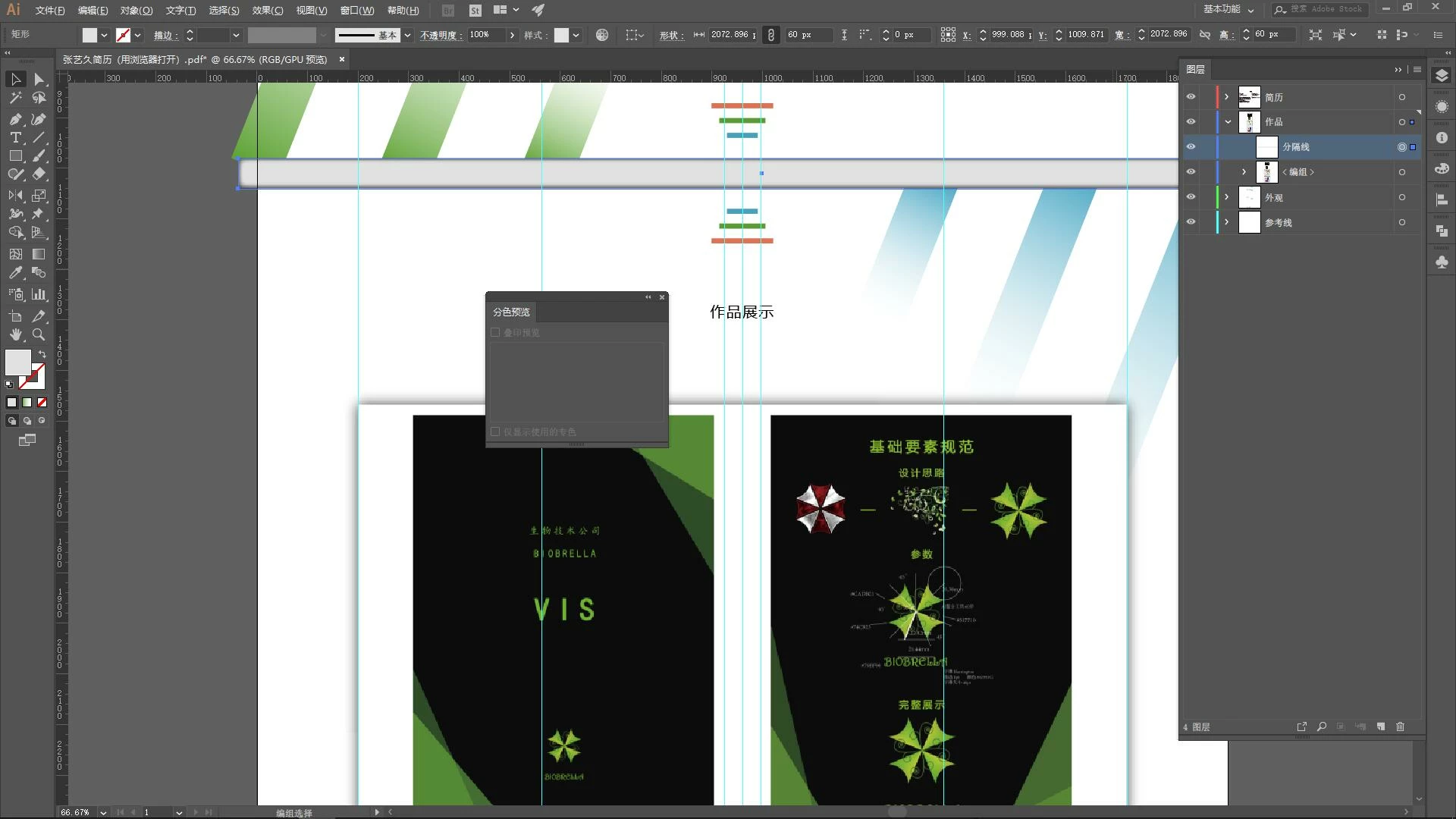Viewport: 1456px width, 819px height.
Task: Select the Zoom tool
Action: (x=39, y=334)
